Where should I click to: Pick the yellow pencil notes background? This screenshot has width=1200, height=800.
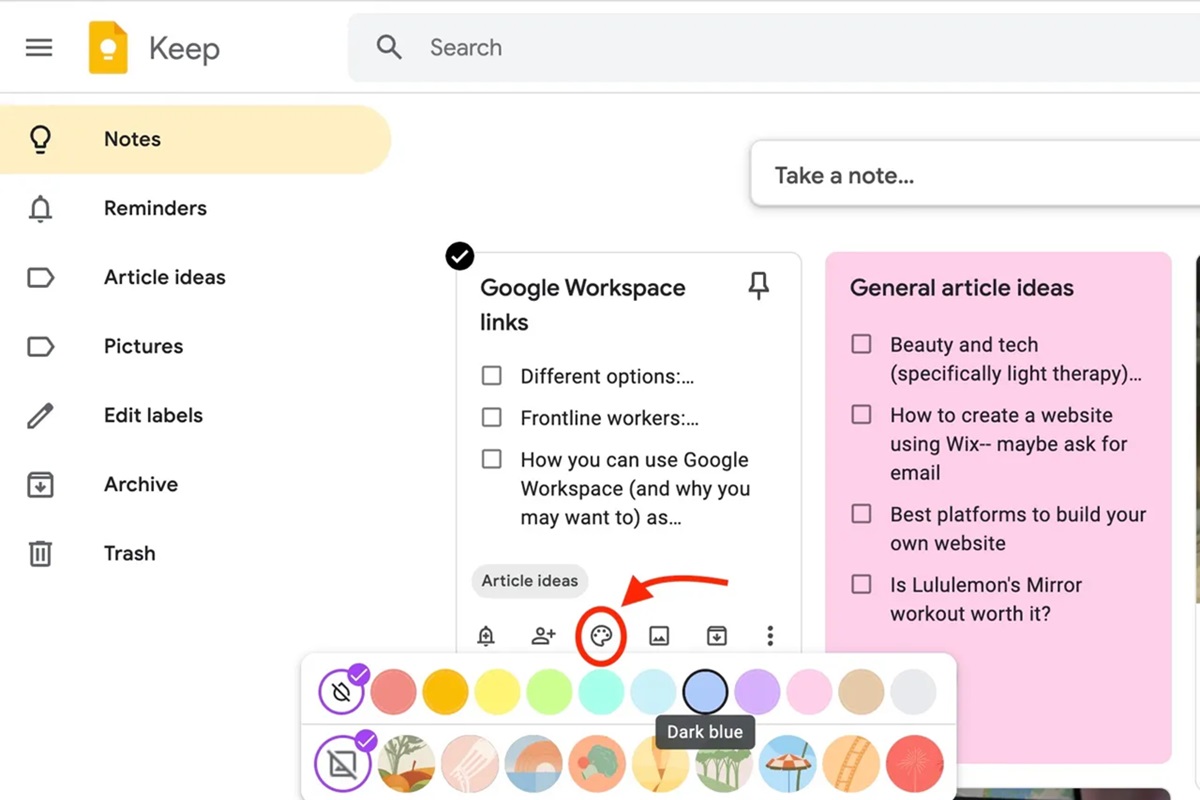coord(660,764)
